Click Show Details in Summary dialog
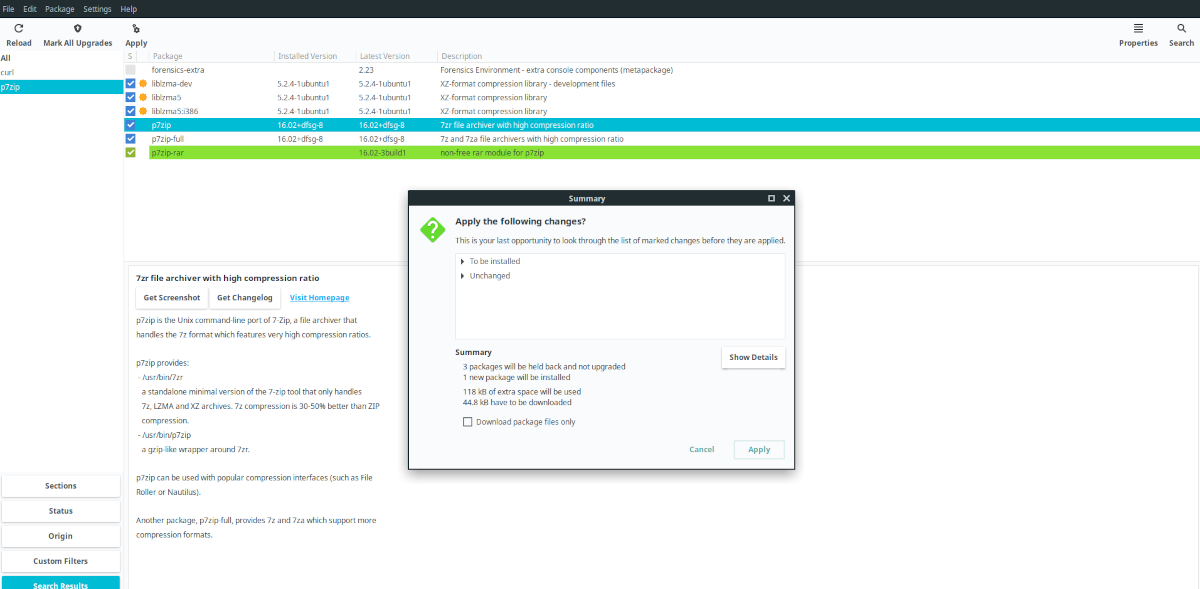The height and width of the screenshot is (589, 1200). (753, 357)
